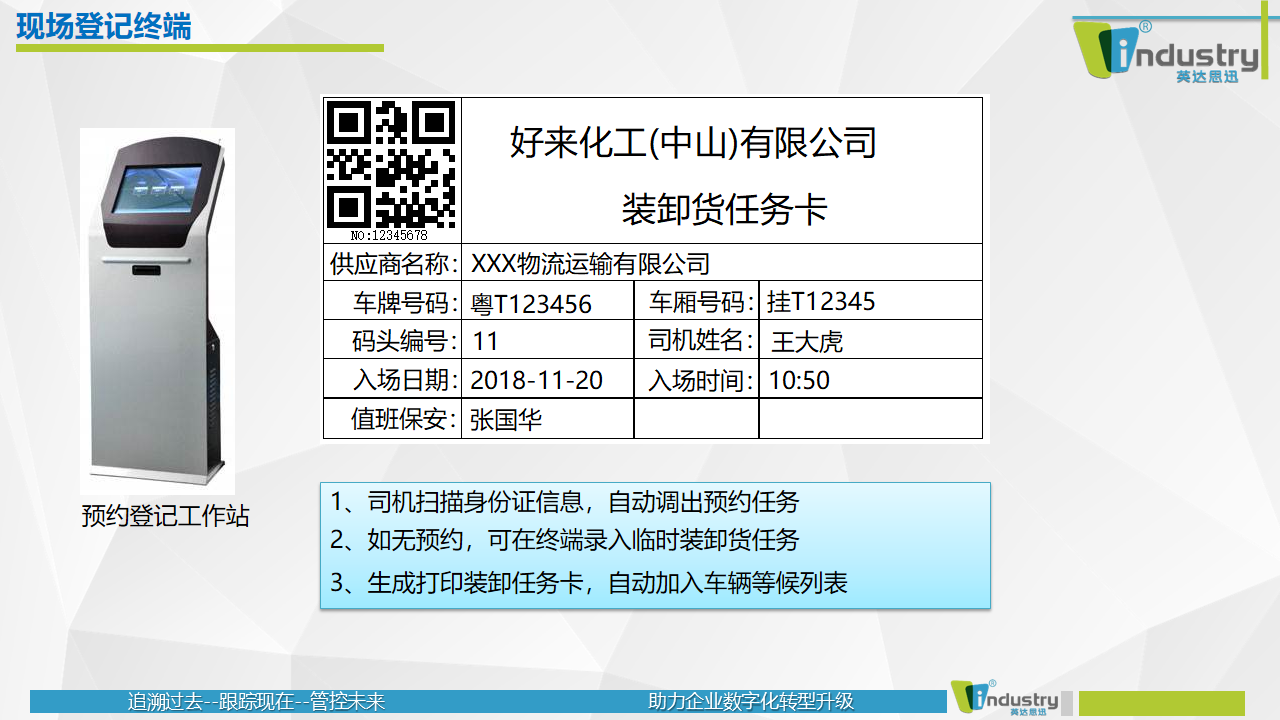Select the guard name 张国华

click(x=506, y=420)
